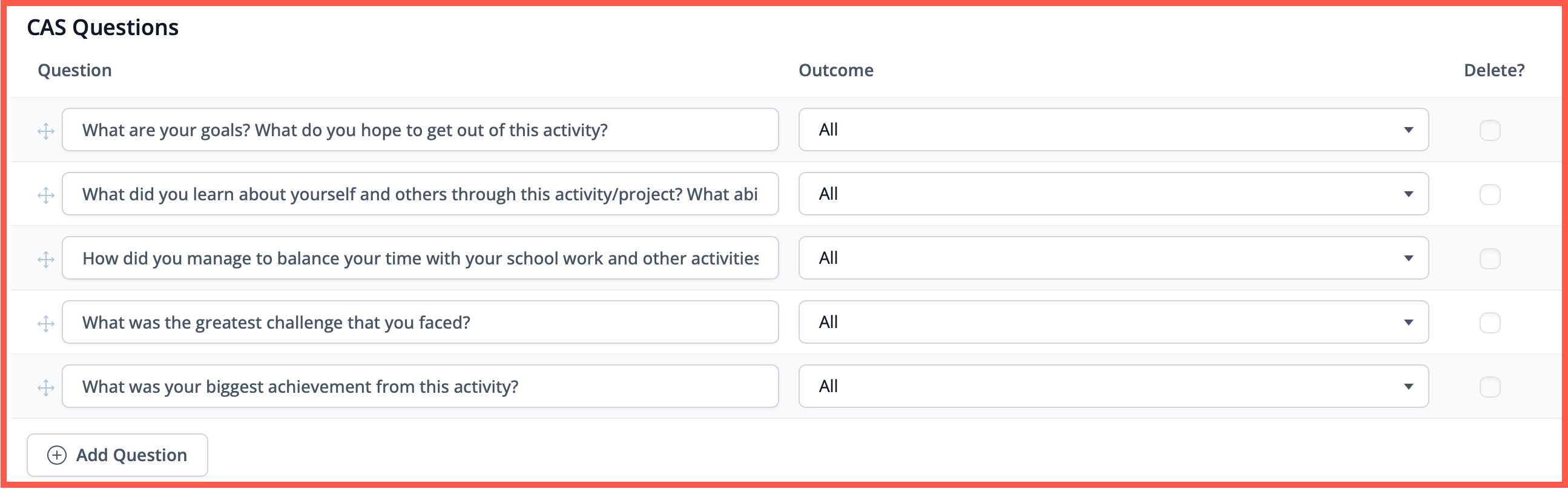Check delete box for biggest achievement question
The width and height of the screenshot is (1568, 489).
(x=1489, y=387)
